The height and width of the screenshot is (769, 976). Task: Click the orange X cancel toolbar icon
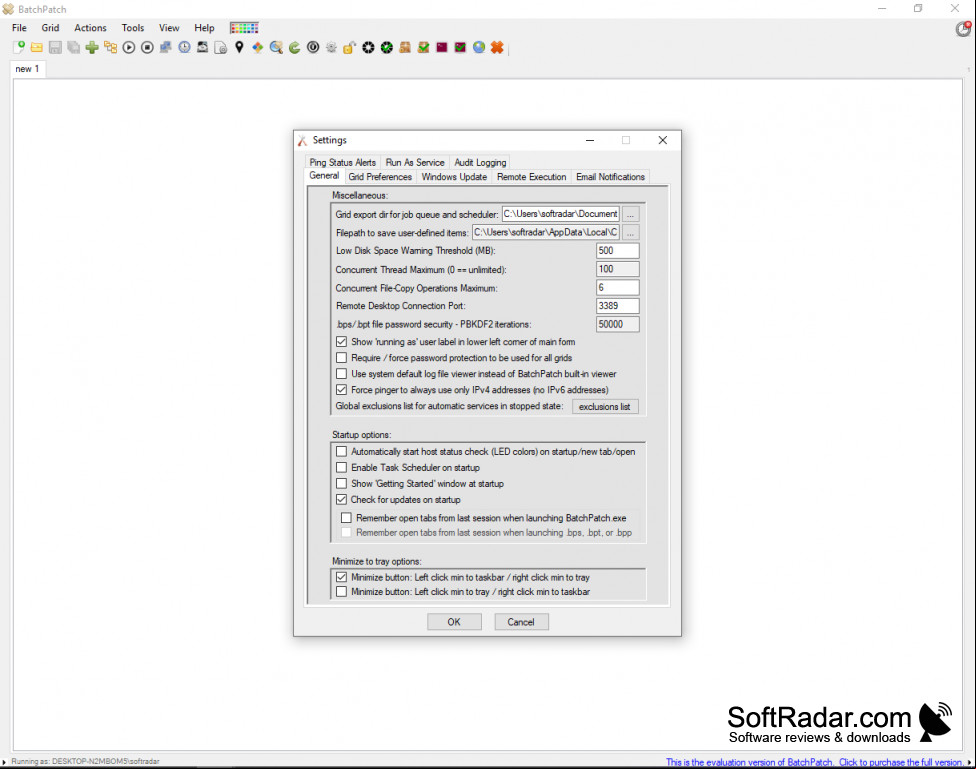point(497,47)
